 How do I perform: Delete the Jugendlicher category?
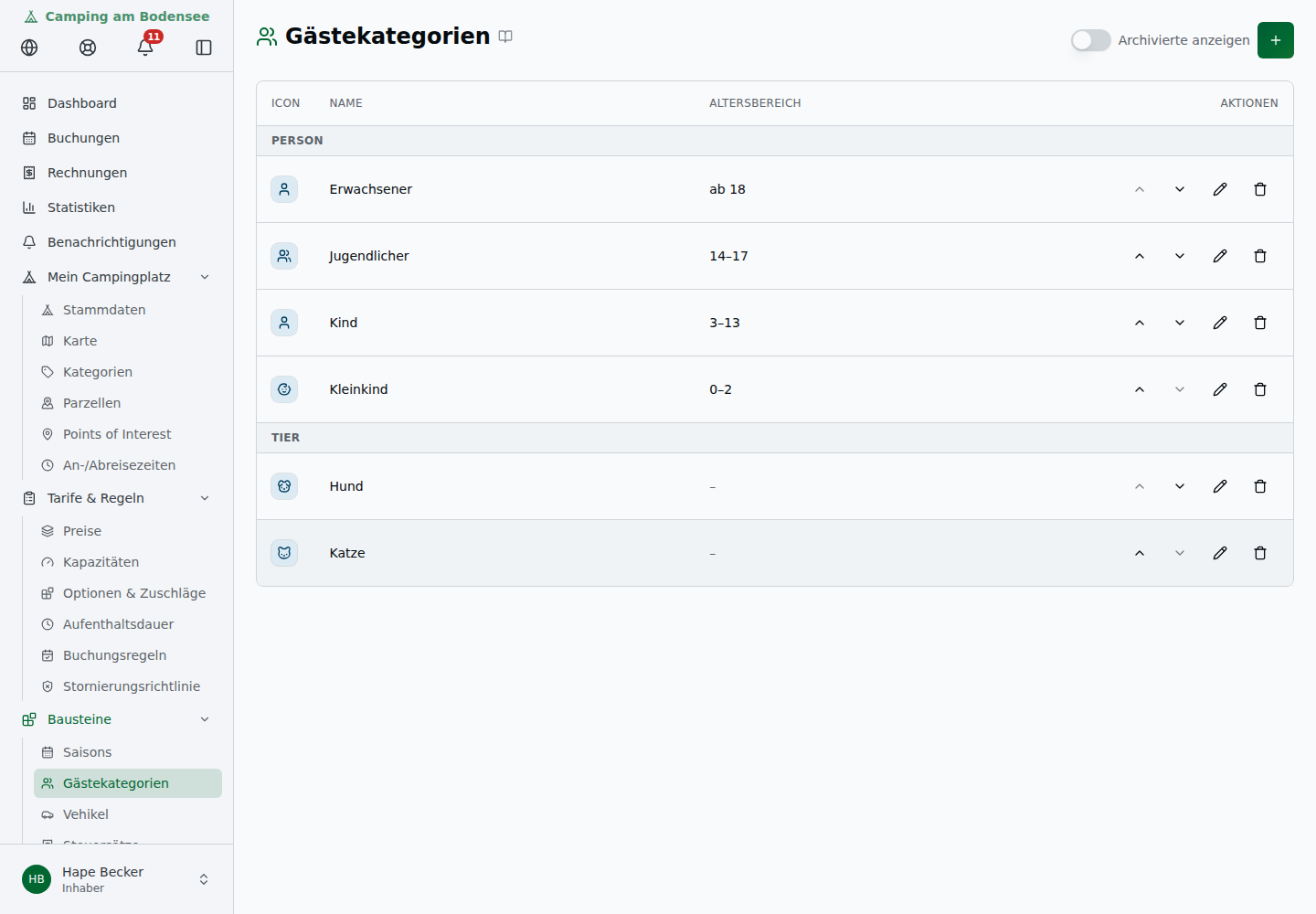pyautogui.click(x=1260, y=256)
